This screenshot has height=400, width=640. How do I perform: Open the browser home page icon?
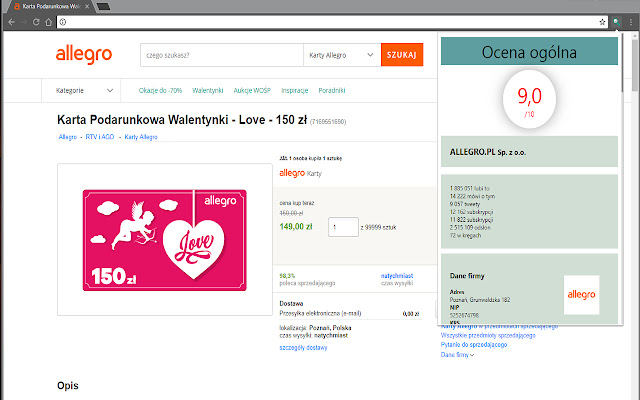click(49, 22)
